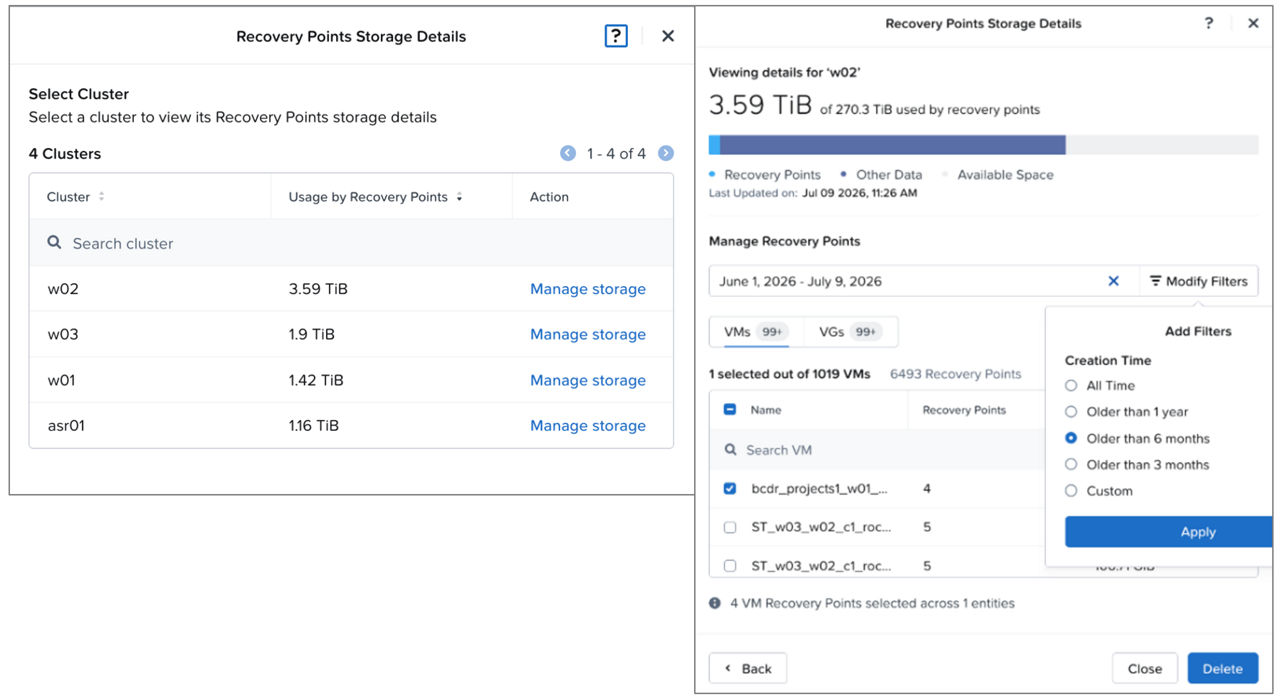
Task: Clear the date range filter
Action: click(x=1113, y=281)
